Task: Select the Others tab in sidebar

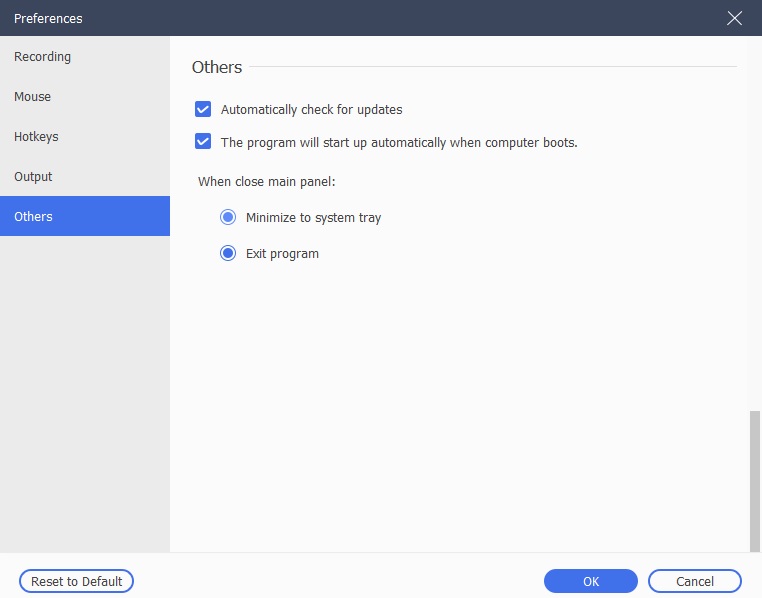Action: 85,216
